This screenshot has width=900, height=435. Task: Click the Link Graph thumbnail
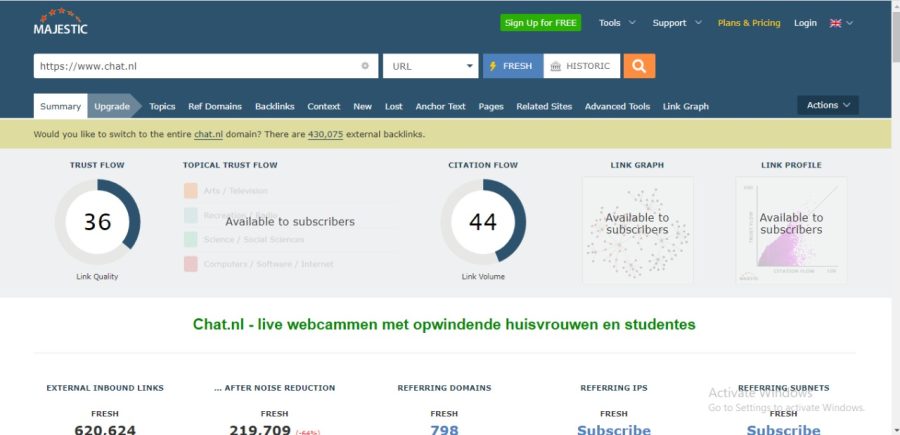[x=637, y=230]
